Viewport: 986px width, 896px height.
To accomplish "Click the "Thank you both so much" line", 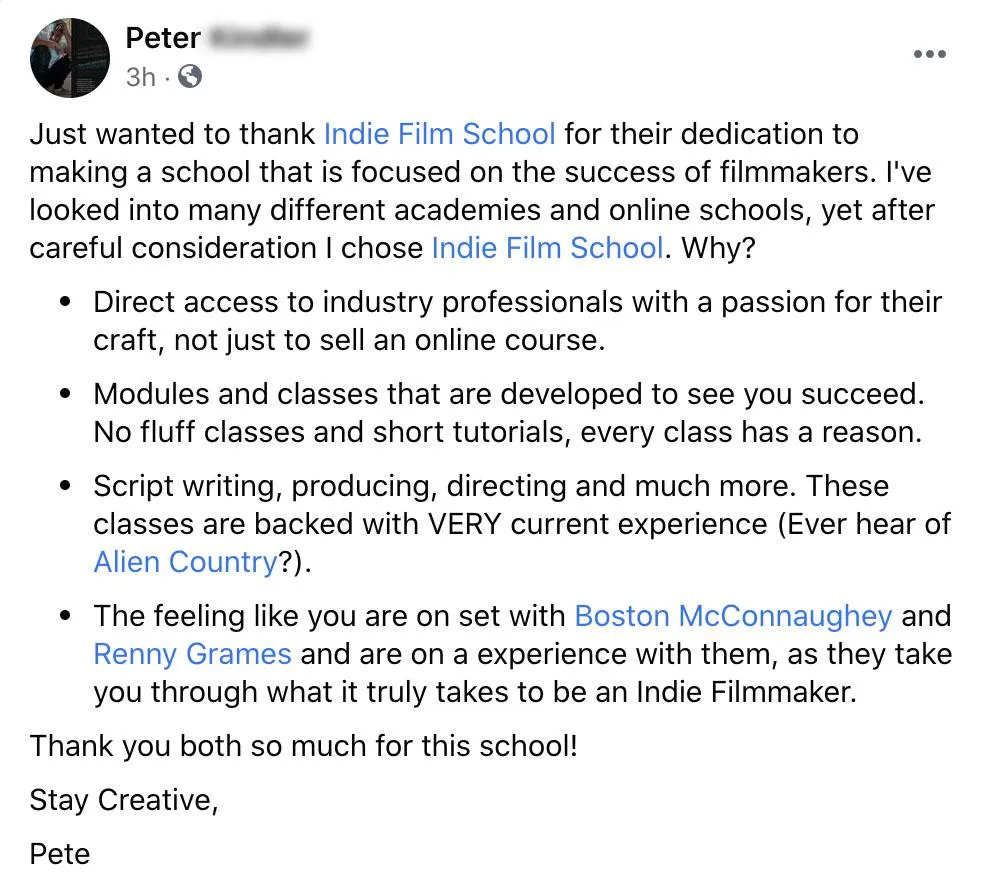I will pyautogui.click(x=304, y=746).
